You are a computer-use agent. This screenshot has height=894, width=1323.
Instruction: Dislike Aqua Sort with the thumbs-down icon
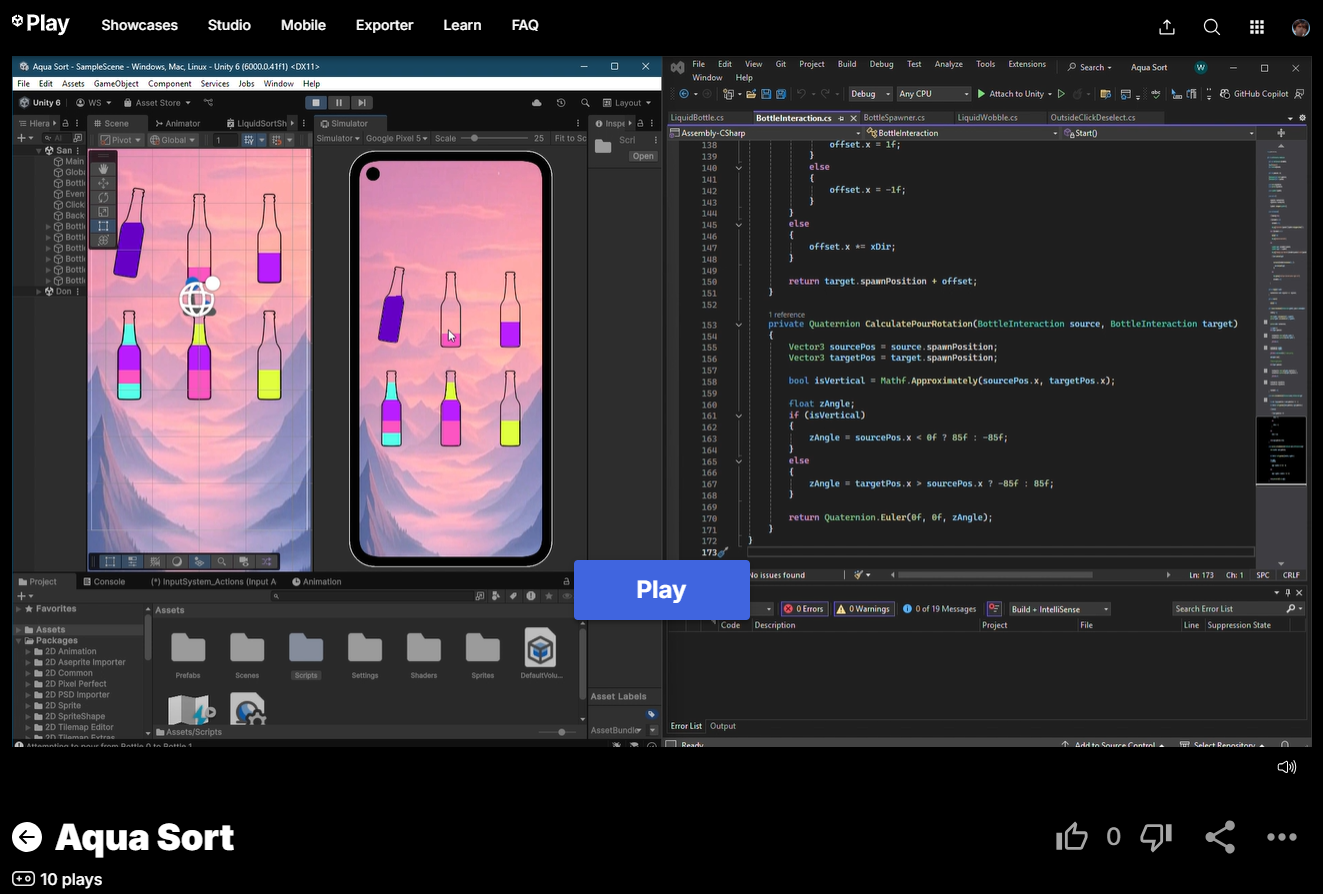pyautogui.click(x=1156, y=837)
